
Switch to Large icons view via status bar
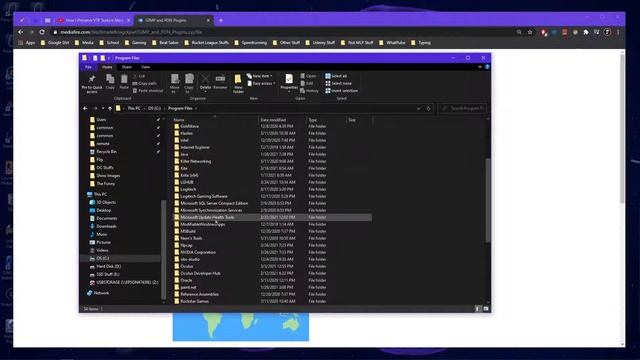click(x=485, y=309)
